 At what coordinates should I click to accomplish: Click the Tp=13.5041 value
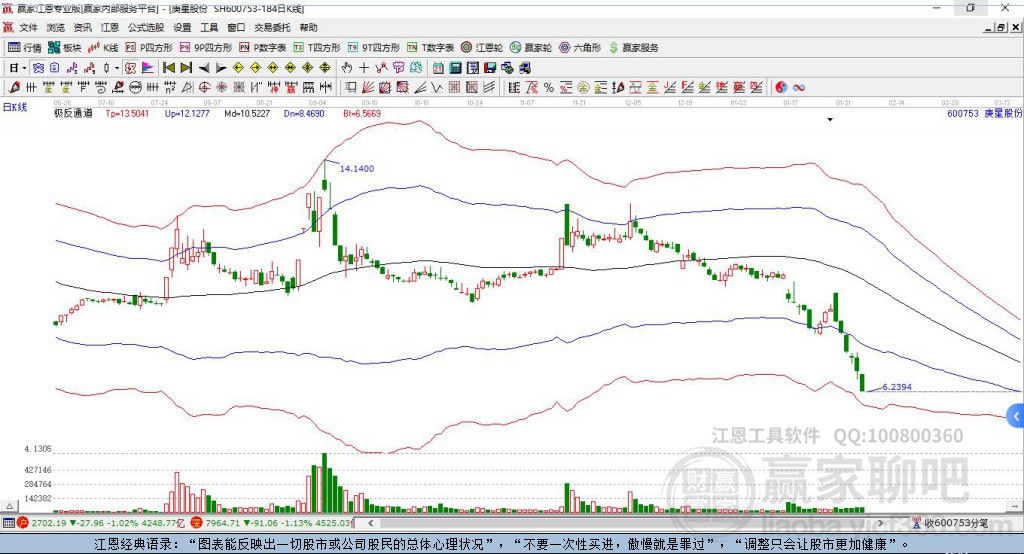127,113
